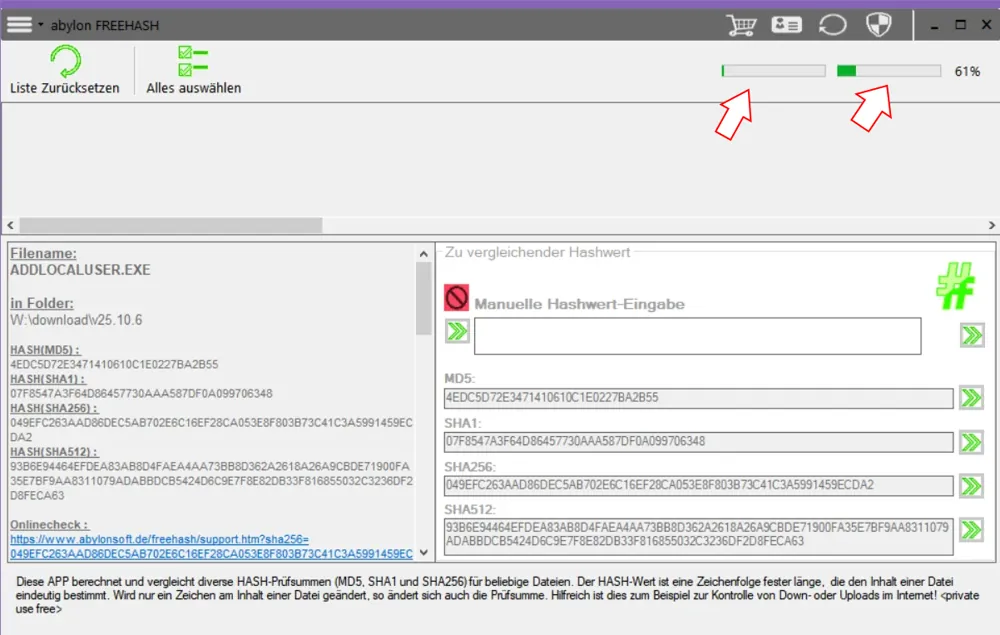Open the ID card registration icon
The width and height of the screenshot is (1000, 635).
(x=786, y=25)
